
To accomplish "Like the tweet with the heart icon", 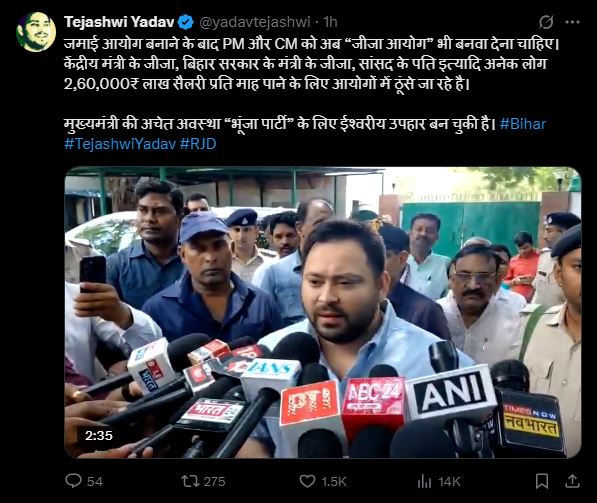I will point(307,481).
